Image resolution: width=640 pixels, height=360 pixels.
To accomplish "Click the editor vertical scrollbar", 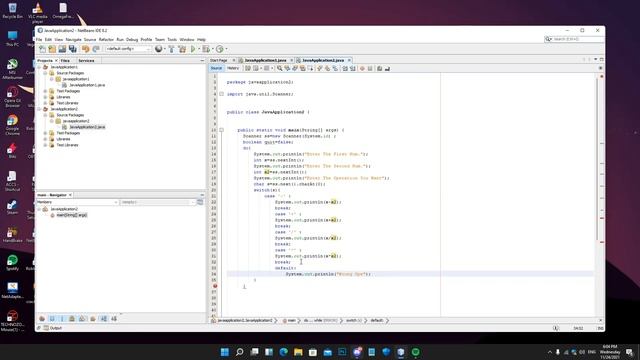I will pyautogui.click(x=597, y=159).
